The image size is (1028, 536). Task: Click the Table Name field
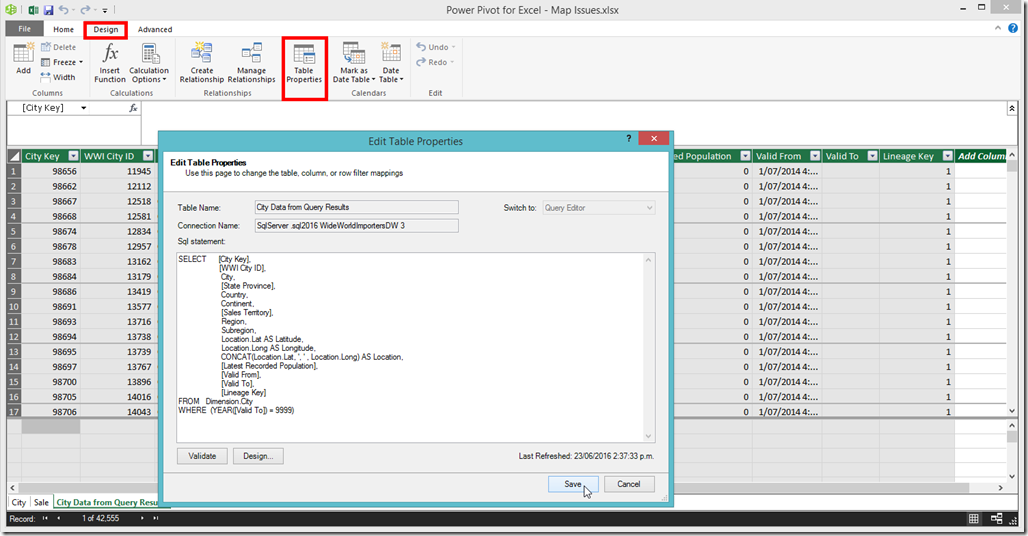click(x=357, y=207)
